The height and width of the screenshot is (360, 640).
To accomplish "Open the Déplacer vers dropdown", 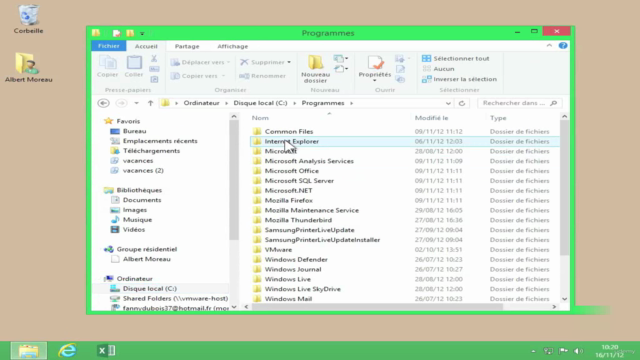I will (200, 62).
